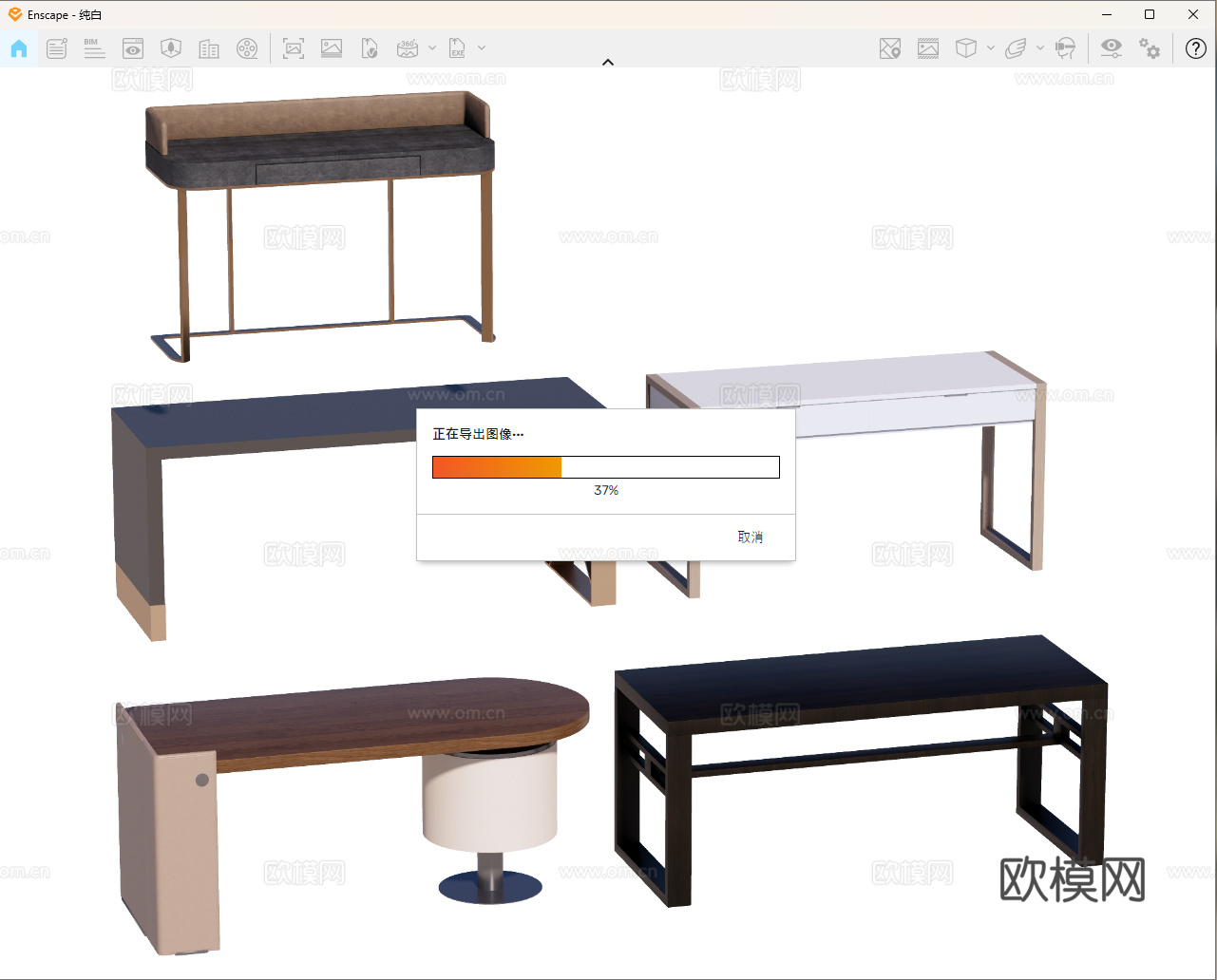The image size is (1217, 980).
Task: Close the Enscape window
Action: pyautogui.click(x=1193, y=14)
